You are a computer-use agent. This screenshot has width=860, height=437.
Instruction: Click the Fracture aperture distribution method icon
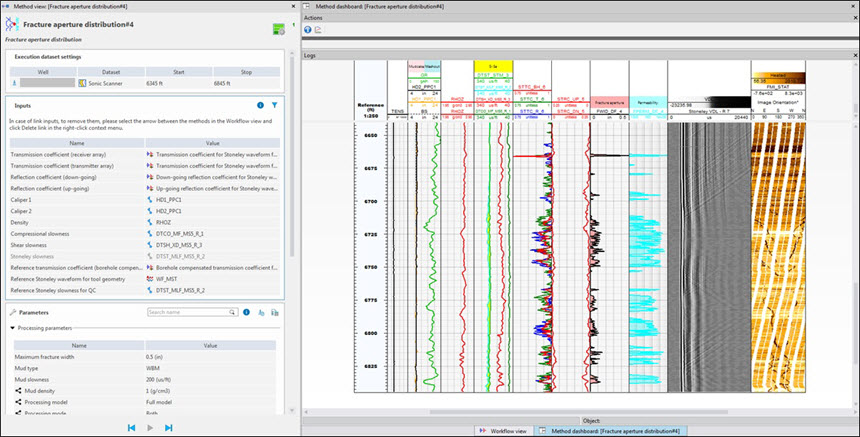12,24
